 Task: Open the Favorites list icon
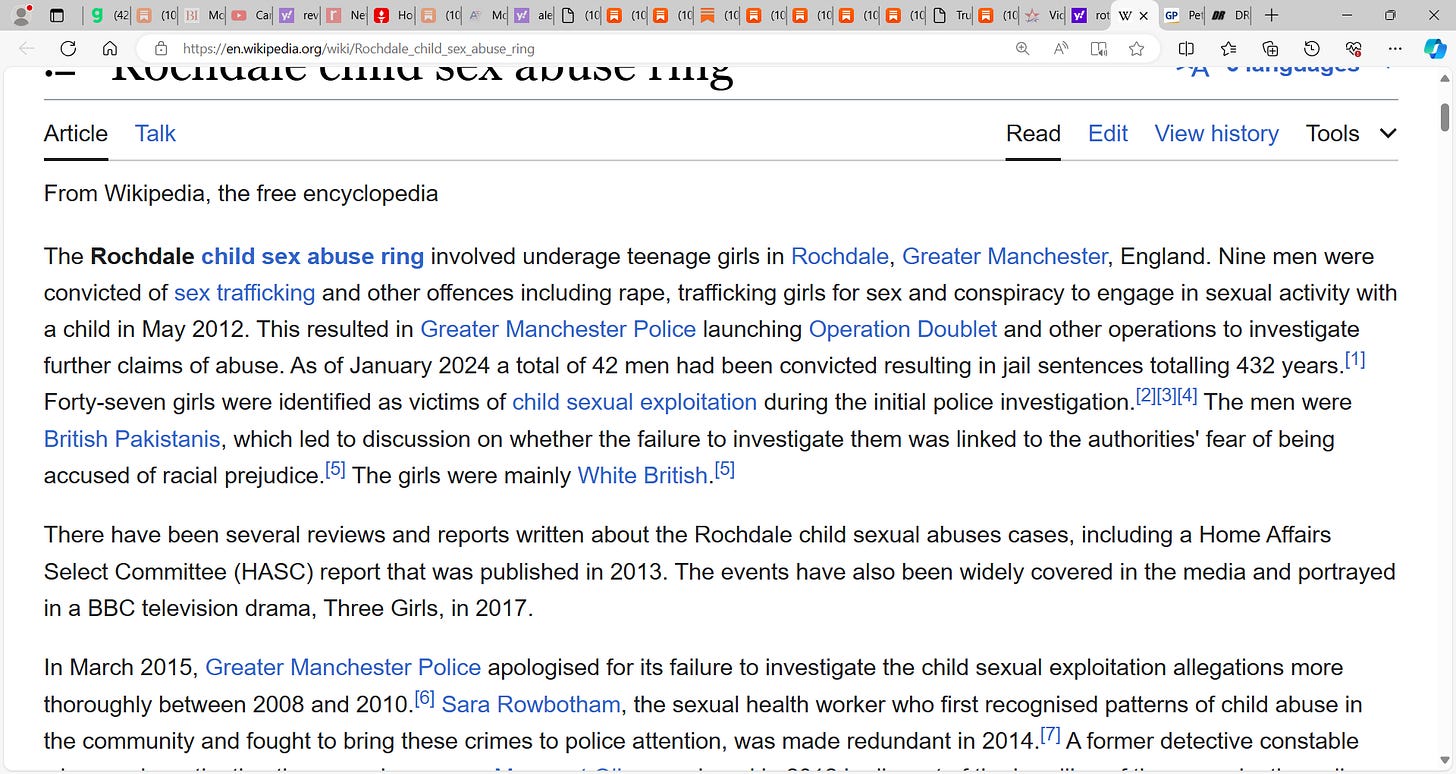click(1228, 48)
